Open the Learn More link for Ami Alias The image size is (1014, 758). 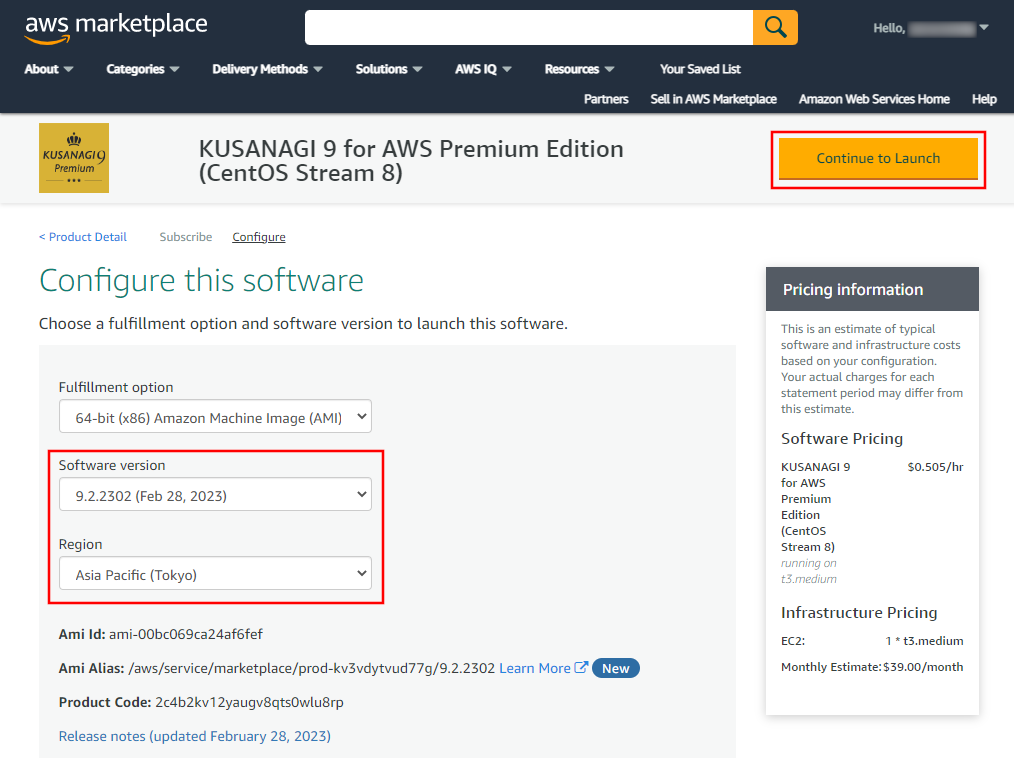point(535,668)
